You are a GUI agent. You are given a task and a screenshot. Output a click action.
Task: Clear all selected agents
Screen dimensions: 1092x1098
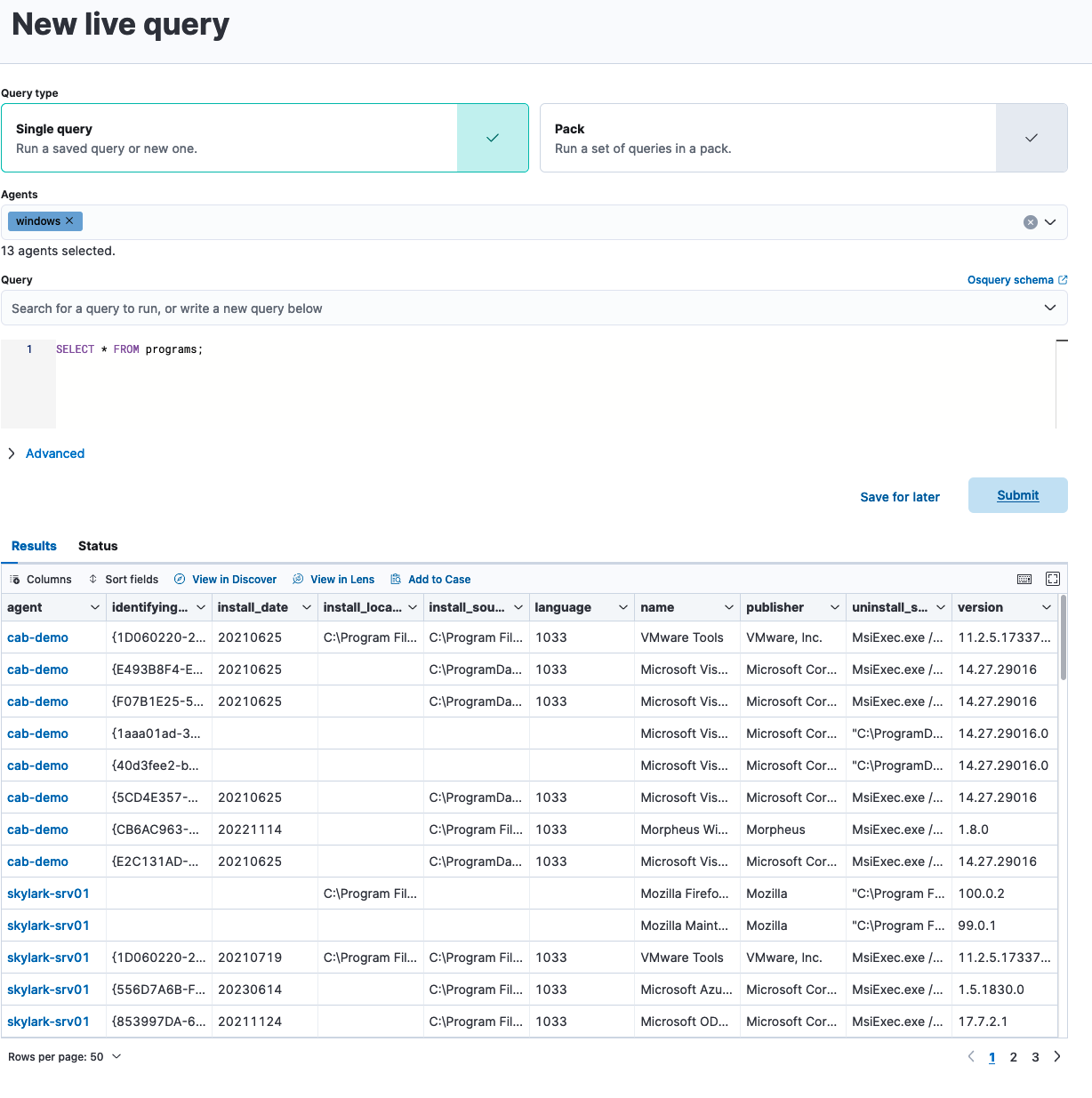tap(1030, 222)
